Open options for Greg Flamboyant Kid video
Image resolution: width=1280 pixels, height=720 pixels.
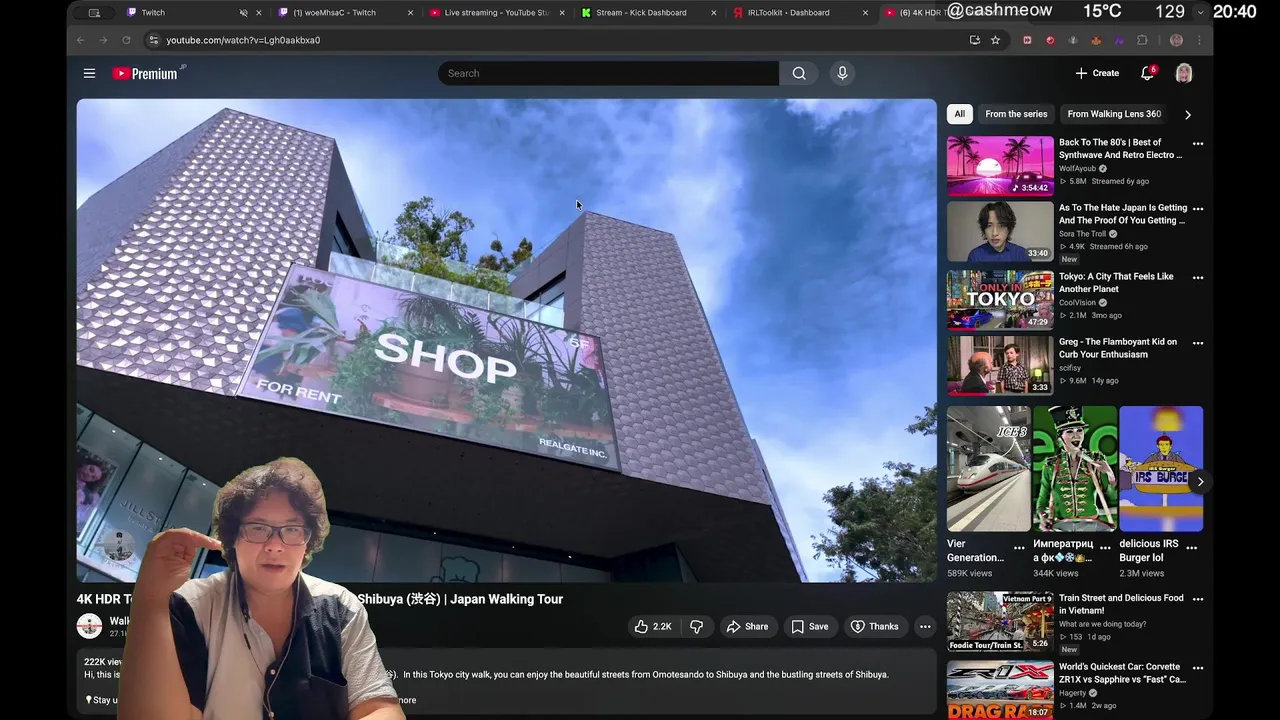[1198, 343]
